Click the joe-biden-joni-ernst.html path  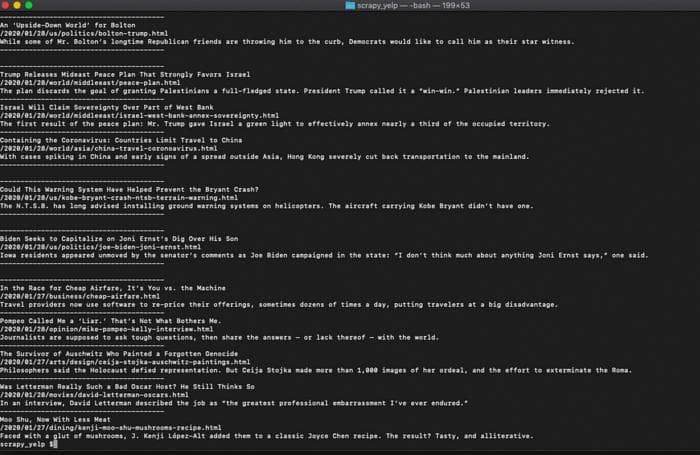100,247
